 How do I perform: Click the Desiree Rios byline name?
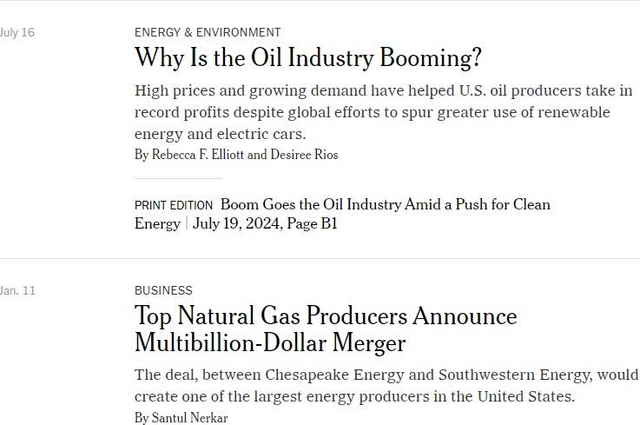pyautogui.click(x=304, y=155)
